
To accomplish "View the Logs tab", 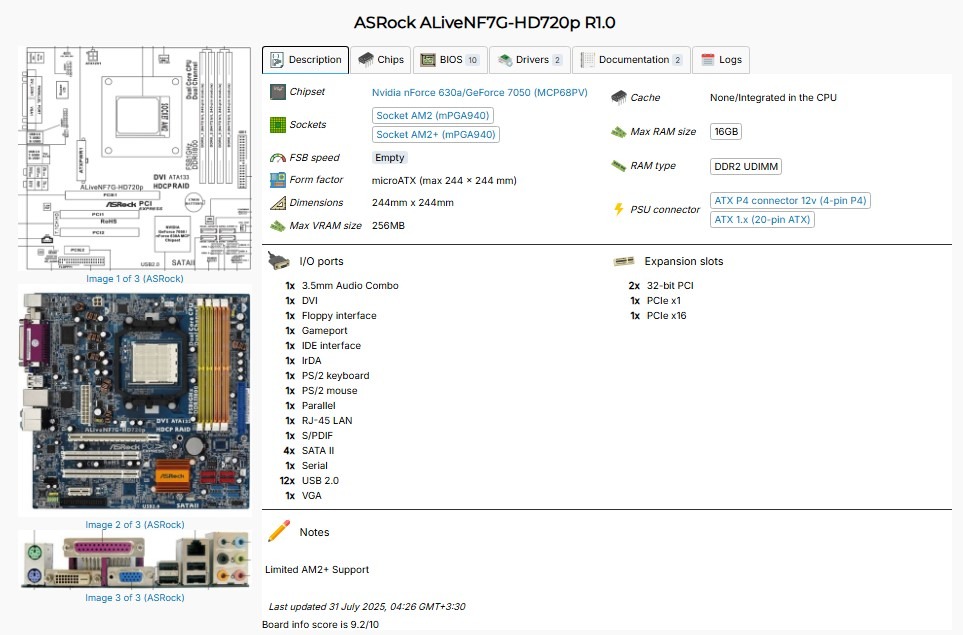I will [x=721, y=60].
